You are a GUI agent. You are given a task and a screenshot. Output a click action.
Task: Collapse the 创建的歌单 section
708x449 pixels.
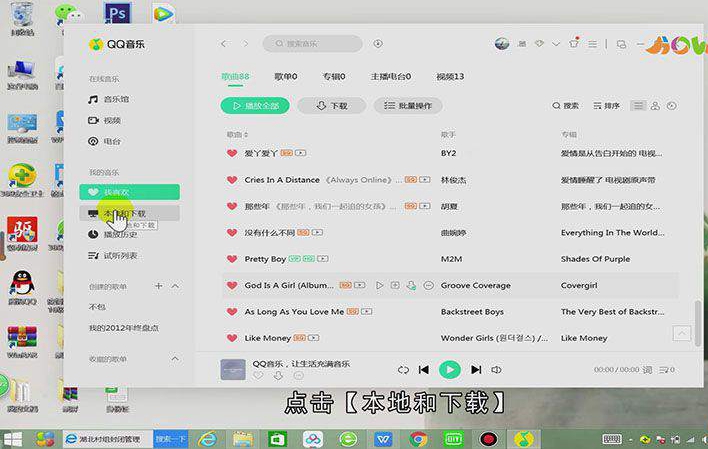click(x=175, y=286)
